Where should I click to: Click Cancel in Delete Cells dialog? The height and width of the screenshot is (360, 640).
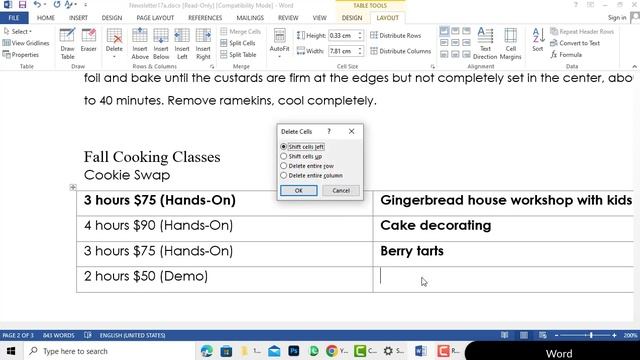tap(341, 191)
